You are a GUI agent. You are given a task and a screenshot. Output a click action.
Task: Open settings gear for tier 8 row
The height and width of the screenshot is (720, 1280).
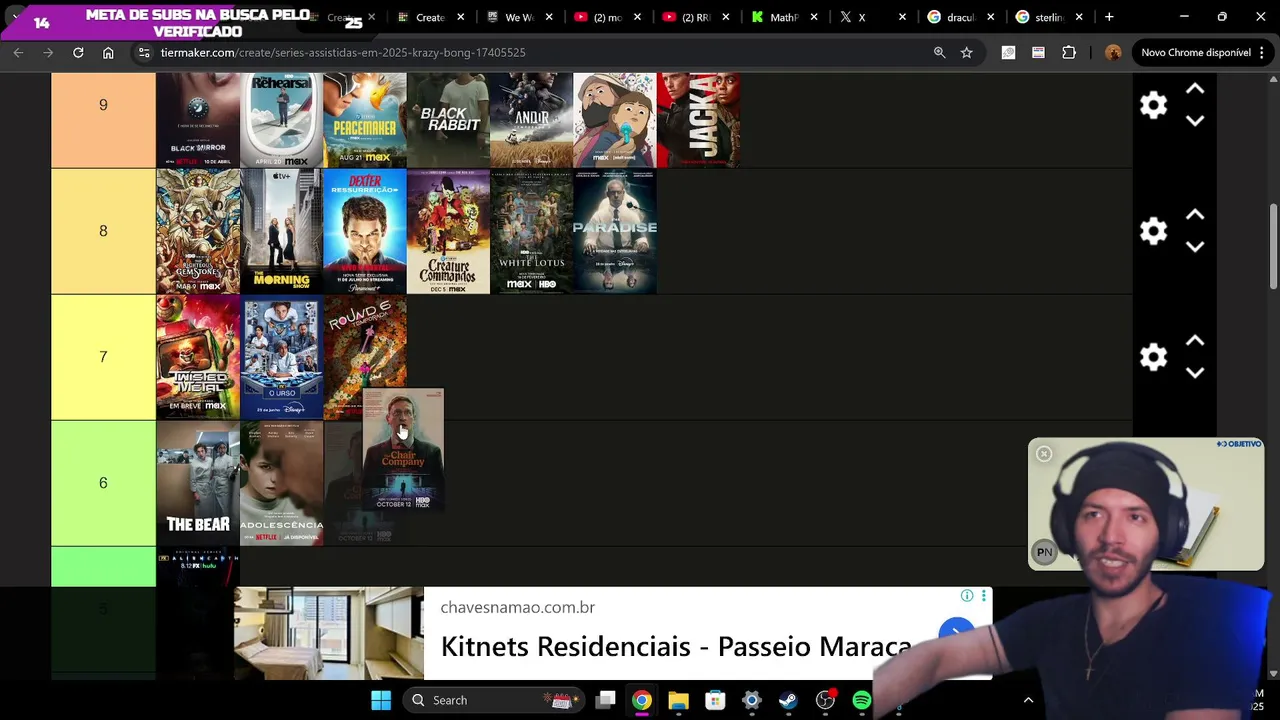pyautogui.click(x=1153, y=231)
